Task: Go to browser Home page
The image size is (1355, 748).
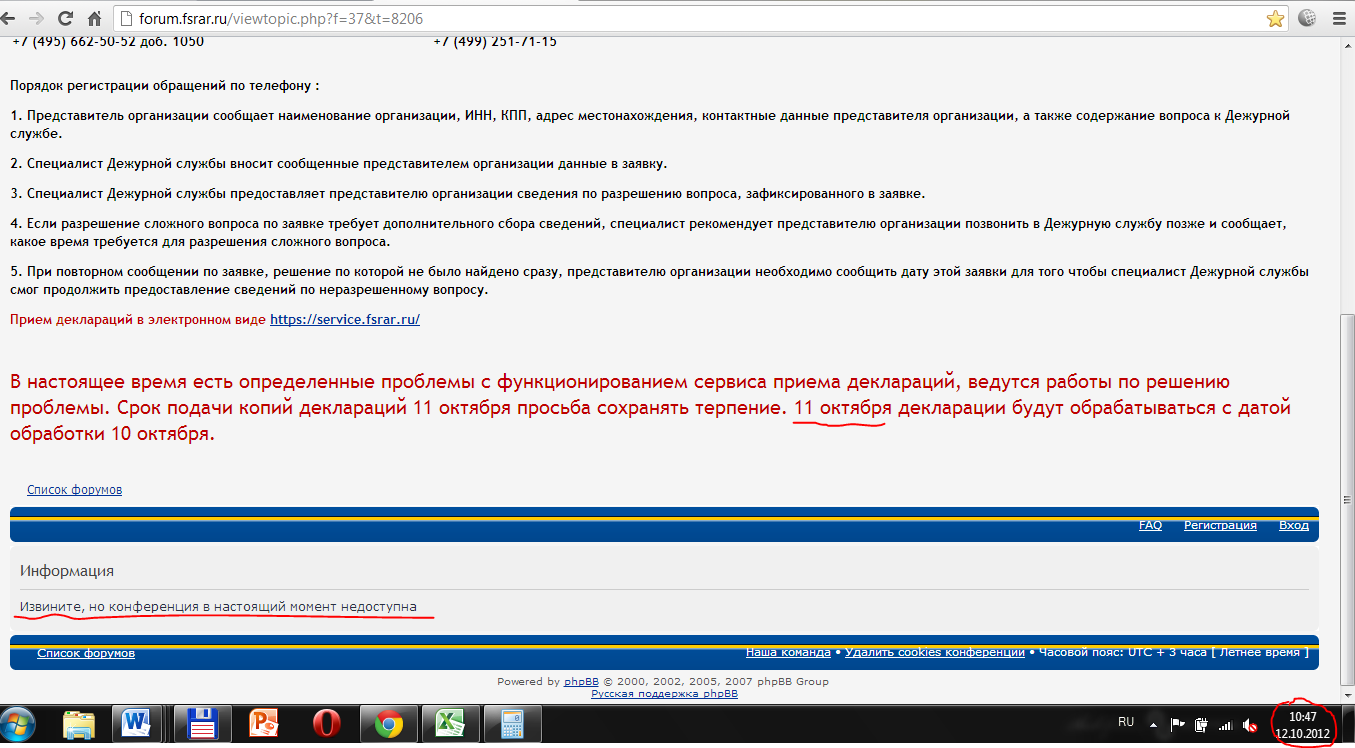Action: tap(94, 18)
